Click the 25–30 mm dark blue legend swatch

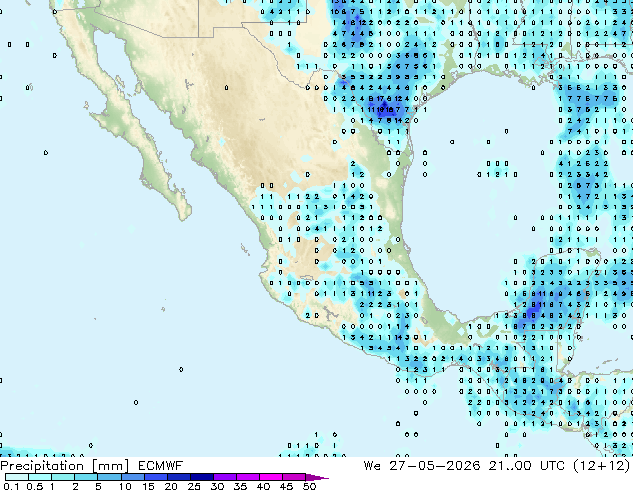[x=201, y=477]
